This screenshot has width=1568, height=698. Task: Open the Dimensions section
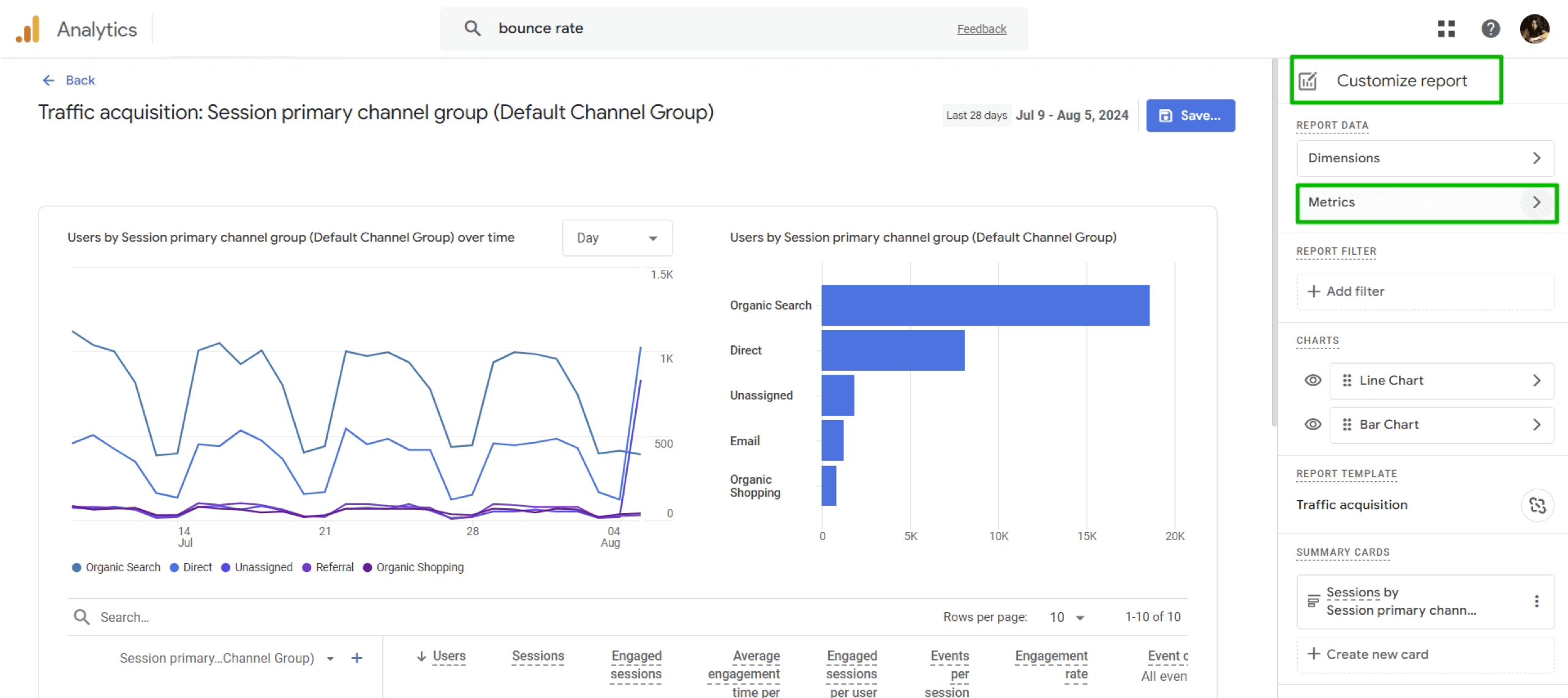[1425, 158]
